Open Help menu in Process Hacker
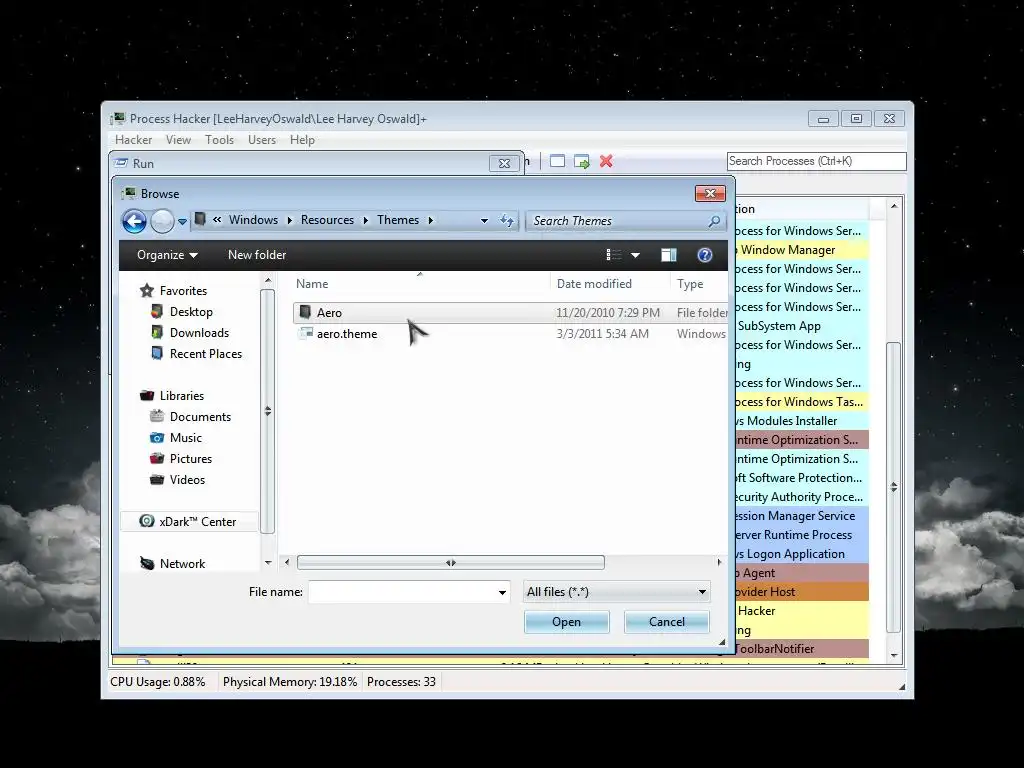 pos(302,140)
